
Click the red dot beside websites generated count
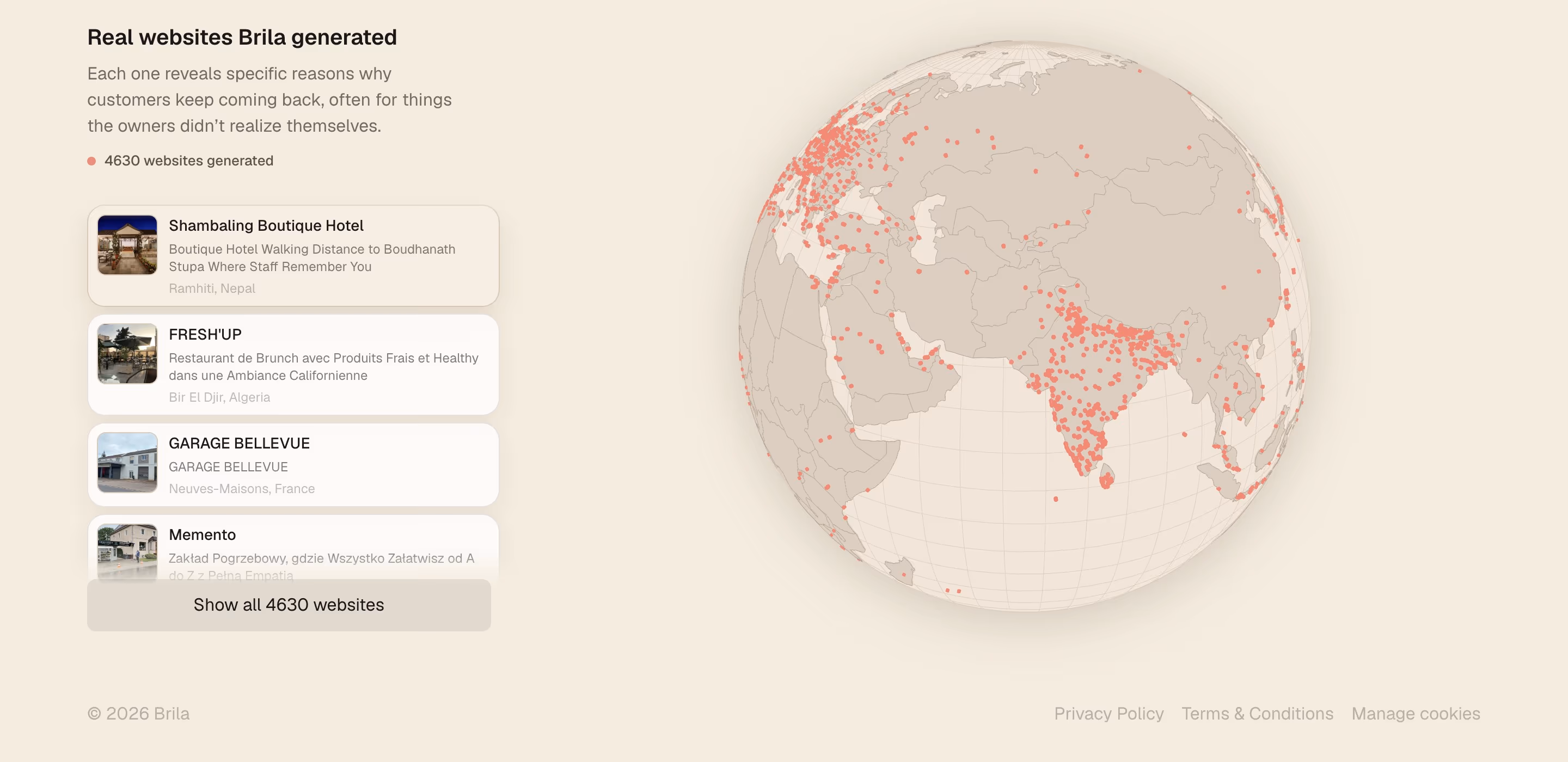coord(91,161)
